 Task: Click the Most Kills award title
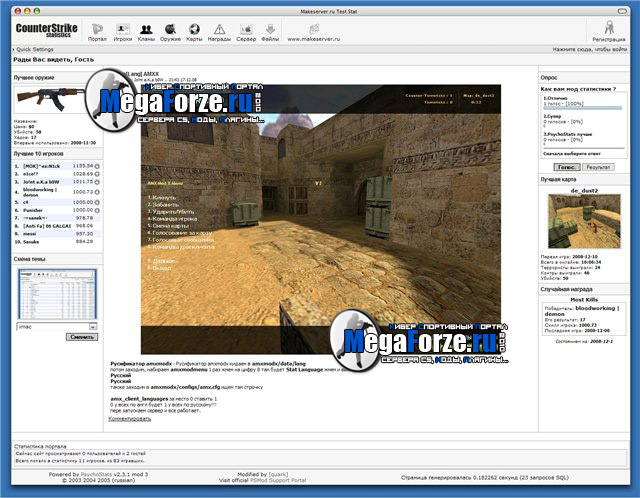(x=584, y=300)
